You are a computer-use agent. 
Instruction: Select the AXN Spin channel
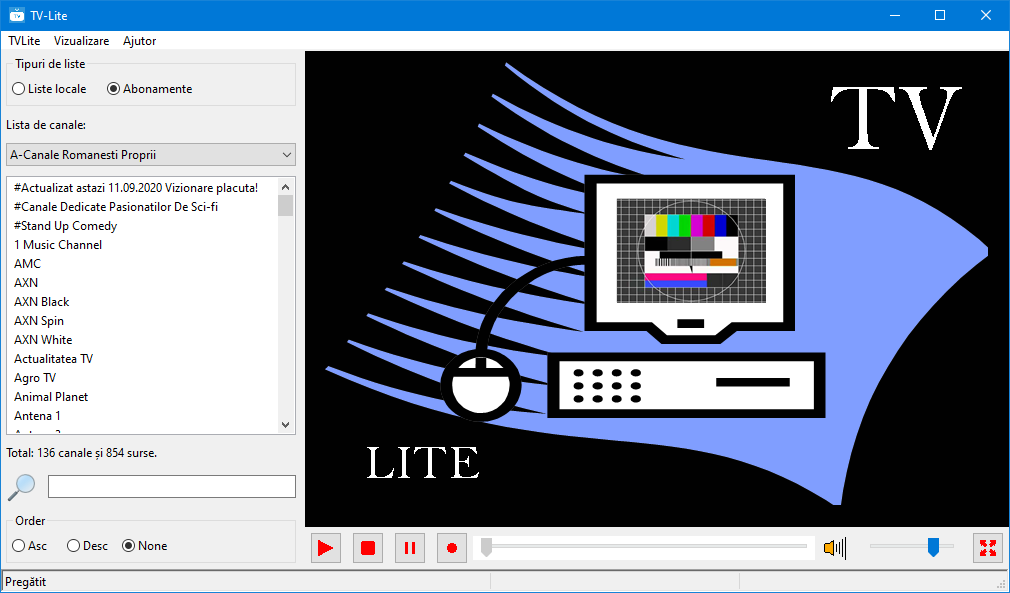142,321
